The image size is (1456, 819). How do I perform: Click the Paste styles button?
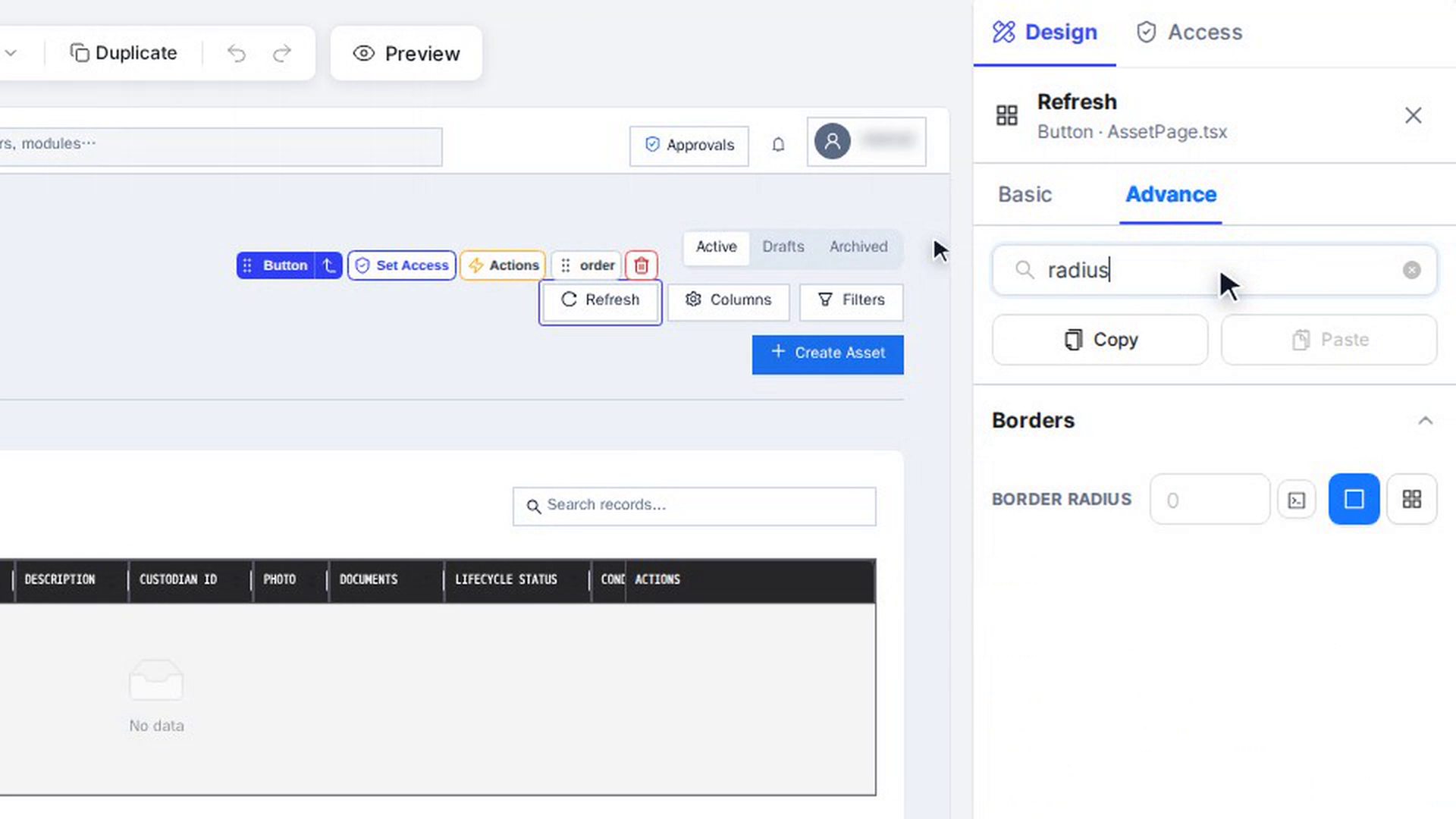1329,340
